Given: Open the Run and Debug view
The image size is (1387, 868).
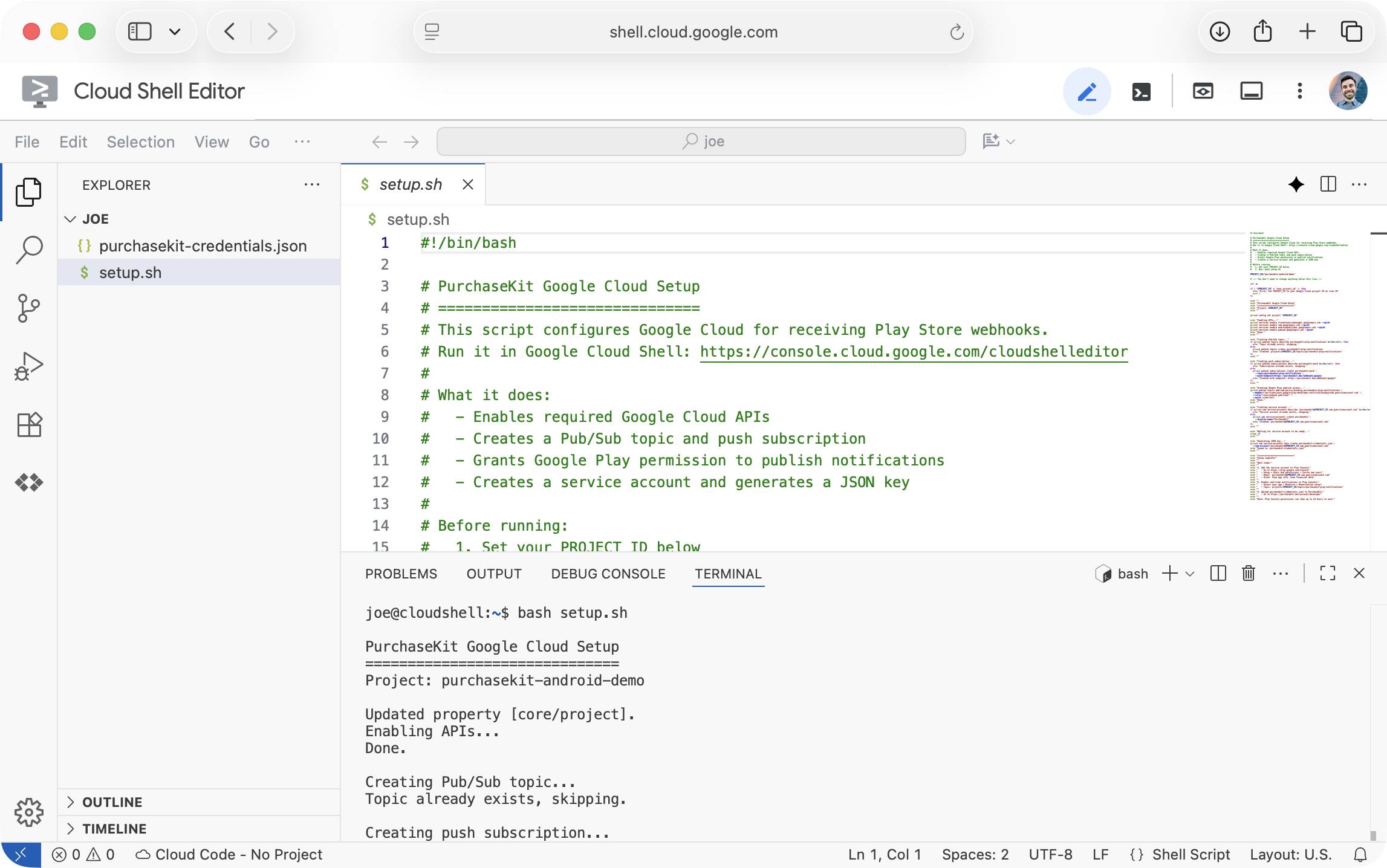Looking at the screenshot, I should point(28,366).
